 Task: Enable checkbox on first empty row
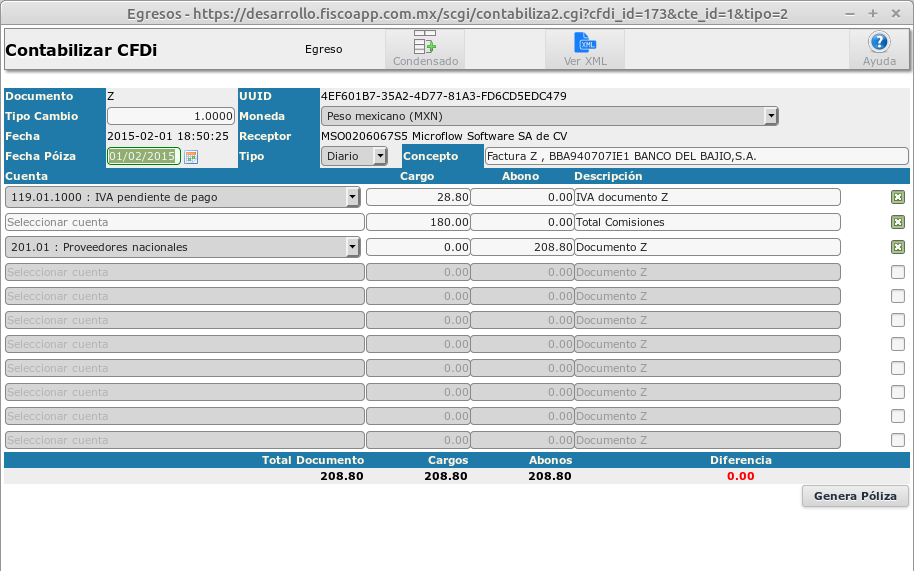897,272
